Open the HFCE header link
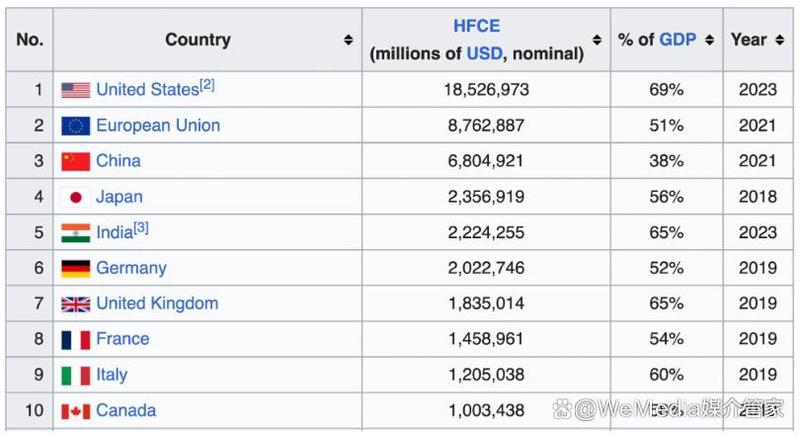The image size is (800, 437). 476,27
